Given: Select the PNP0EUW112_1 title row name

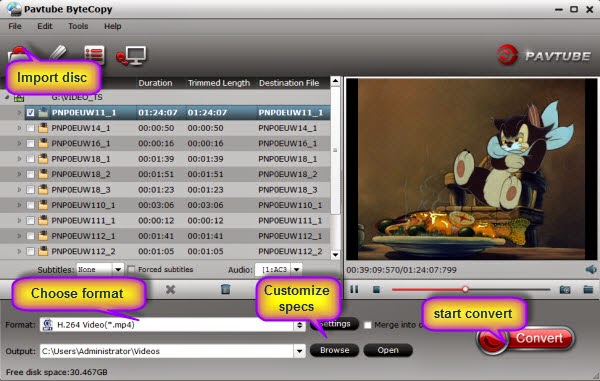Looking at the screenshot, I should tap(83, 236).
